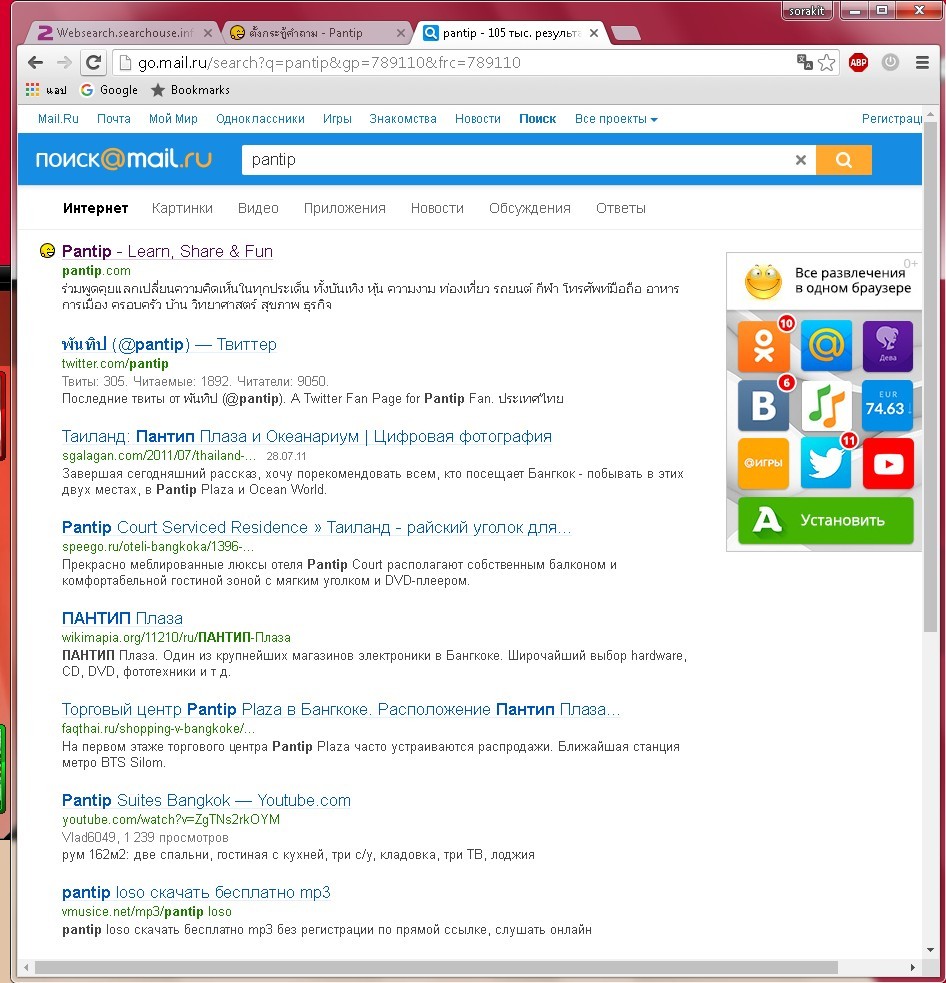Select the Видео search category
This screenshot has height=983, width=946.
tap(258, 208)
